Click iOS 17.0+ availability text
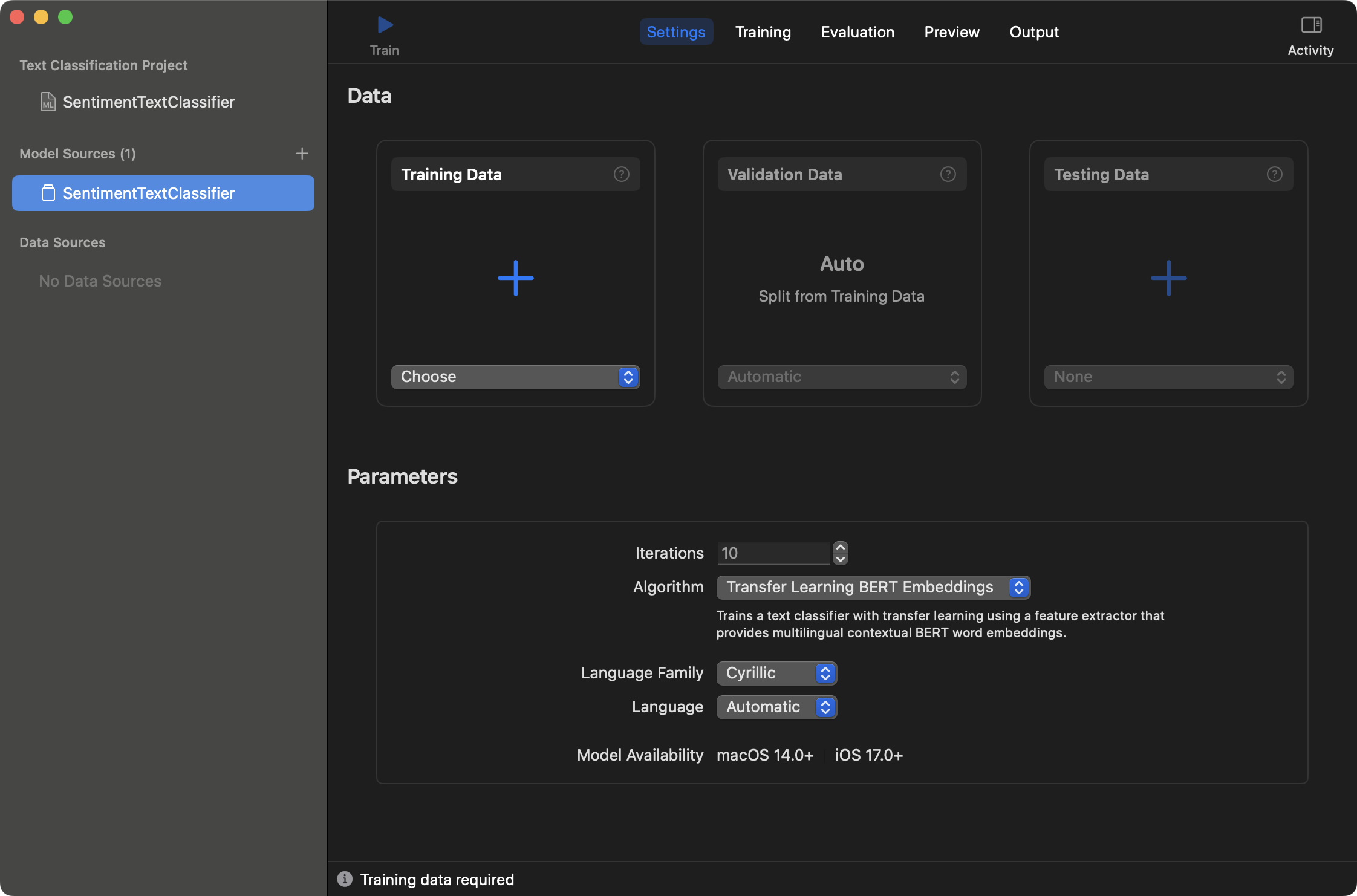 pyautogui.click(x=869, y=755)
